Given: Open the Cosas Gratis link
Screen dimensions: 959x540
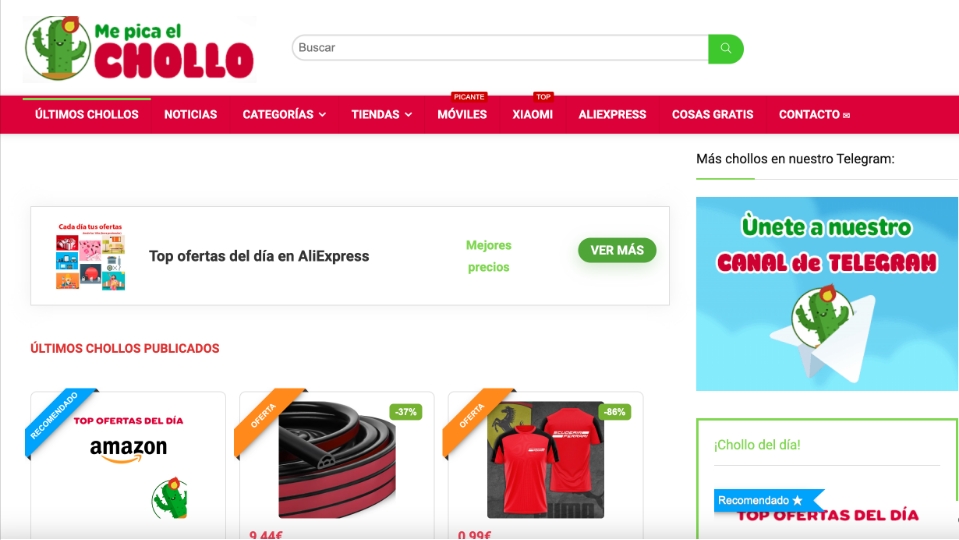Looking at the screenshot, I should pyautogui.click(x=713, y=114).
